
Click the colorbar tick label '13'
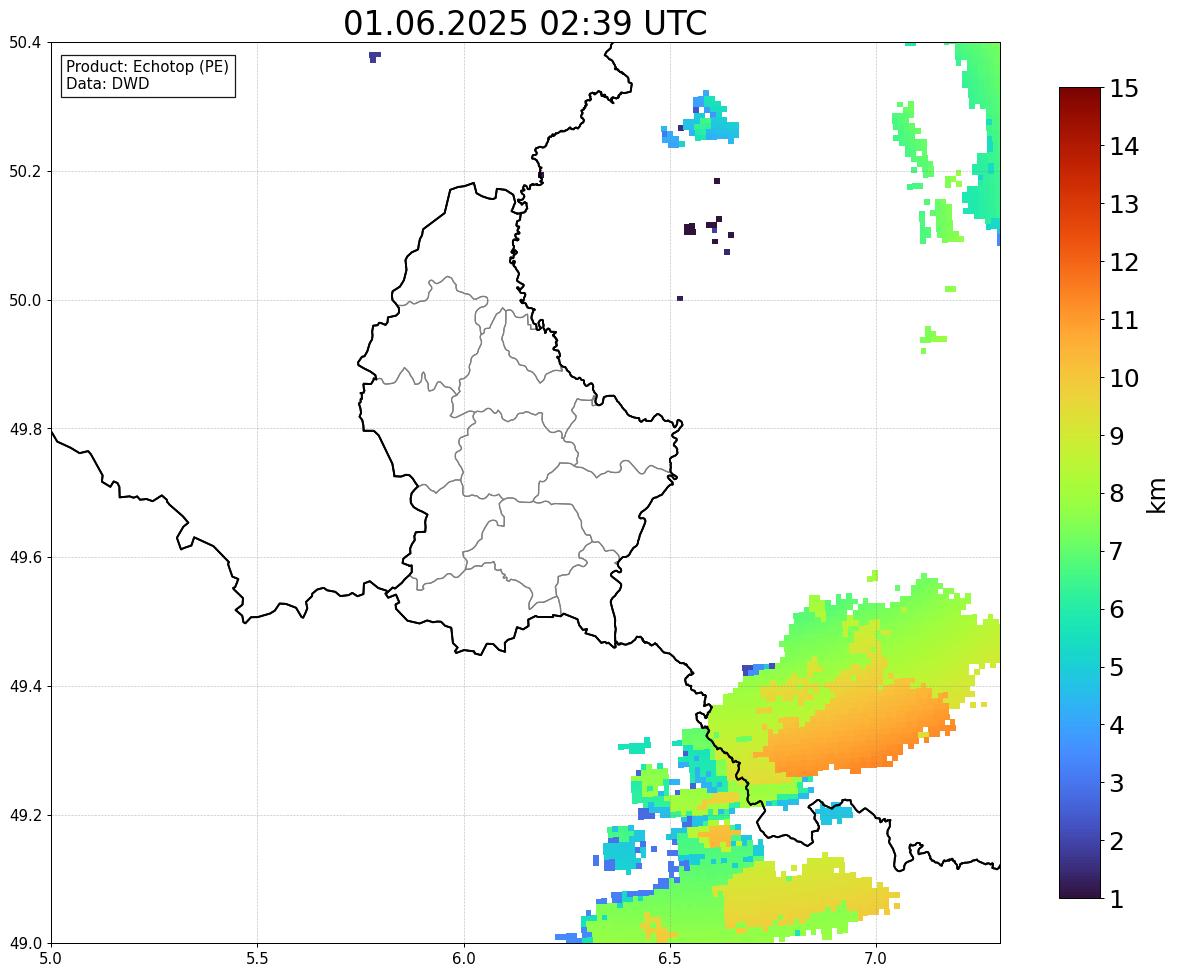(1124, 204)
